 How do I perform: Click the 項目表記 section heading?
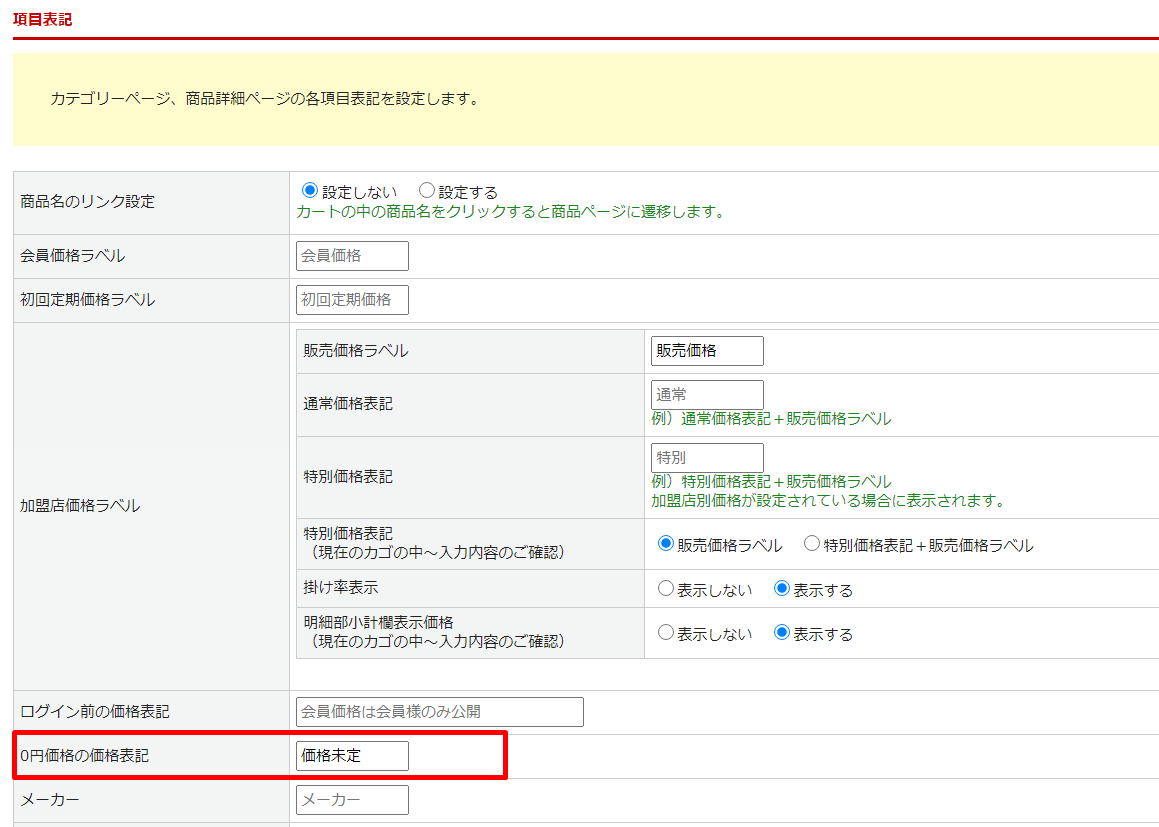click(42, 19)
